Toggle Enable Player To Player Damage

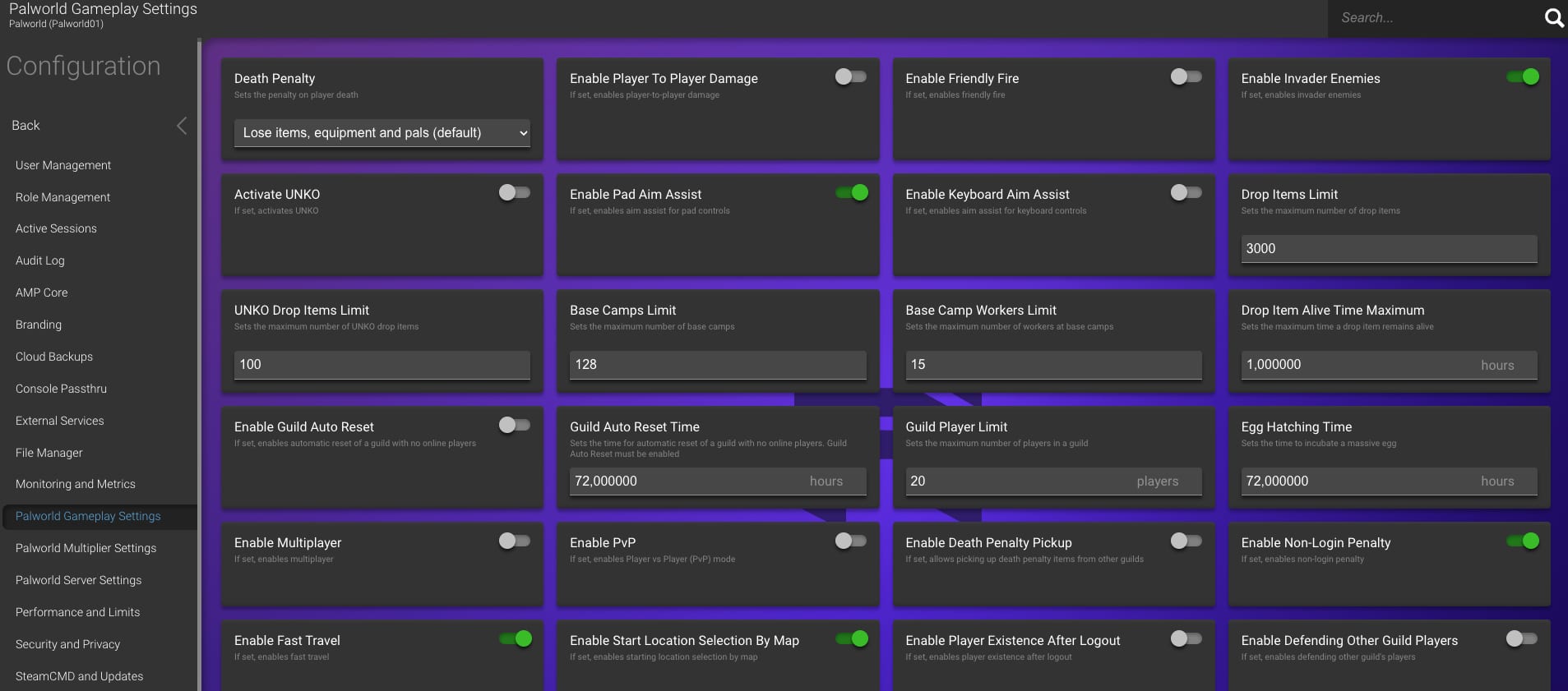tap(850, 77)
